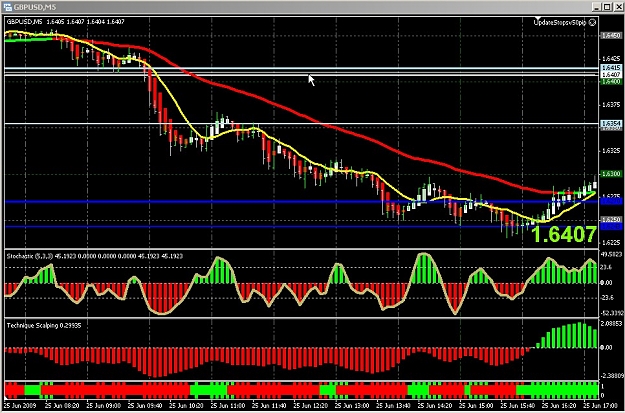Click the -2.38809 scalping scale value
625x413 pixels.
611,376
